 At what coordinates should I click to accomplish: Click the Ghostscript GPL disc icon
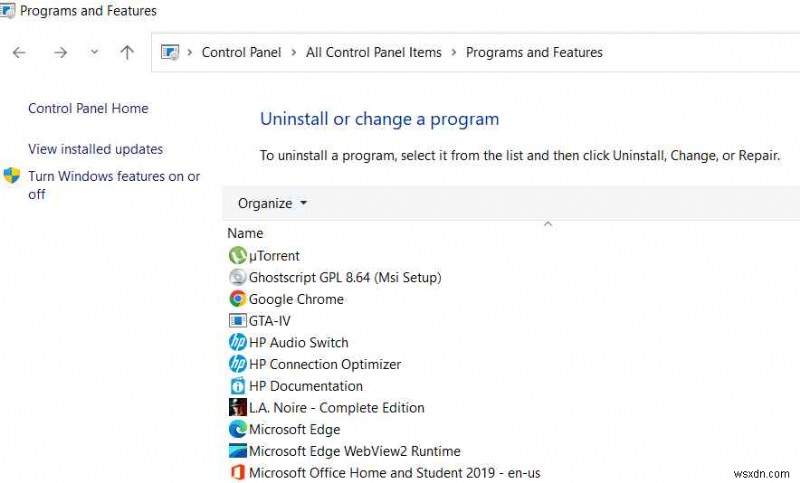238,277
